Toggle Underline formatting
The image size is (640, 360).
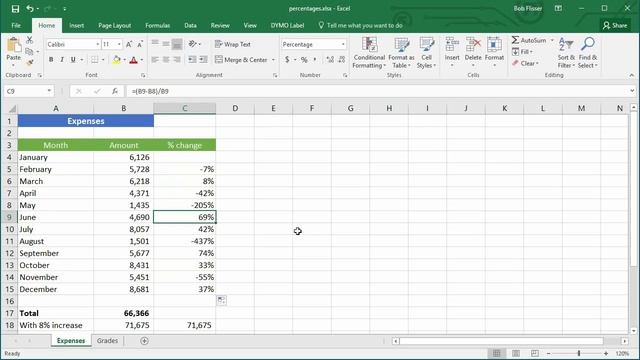pyautogui.click(x=73, y=60)
